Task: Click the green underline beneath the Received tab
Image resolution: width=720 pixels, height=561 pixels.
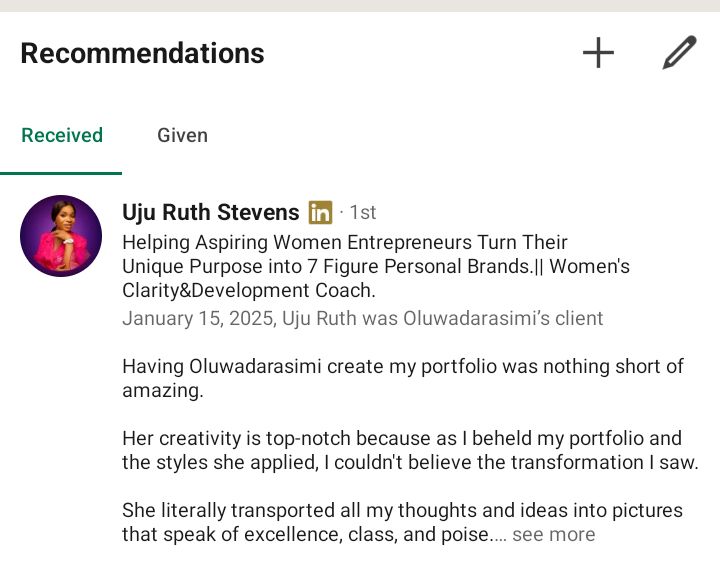Action: [x=61, y=173]
